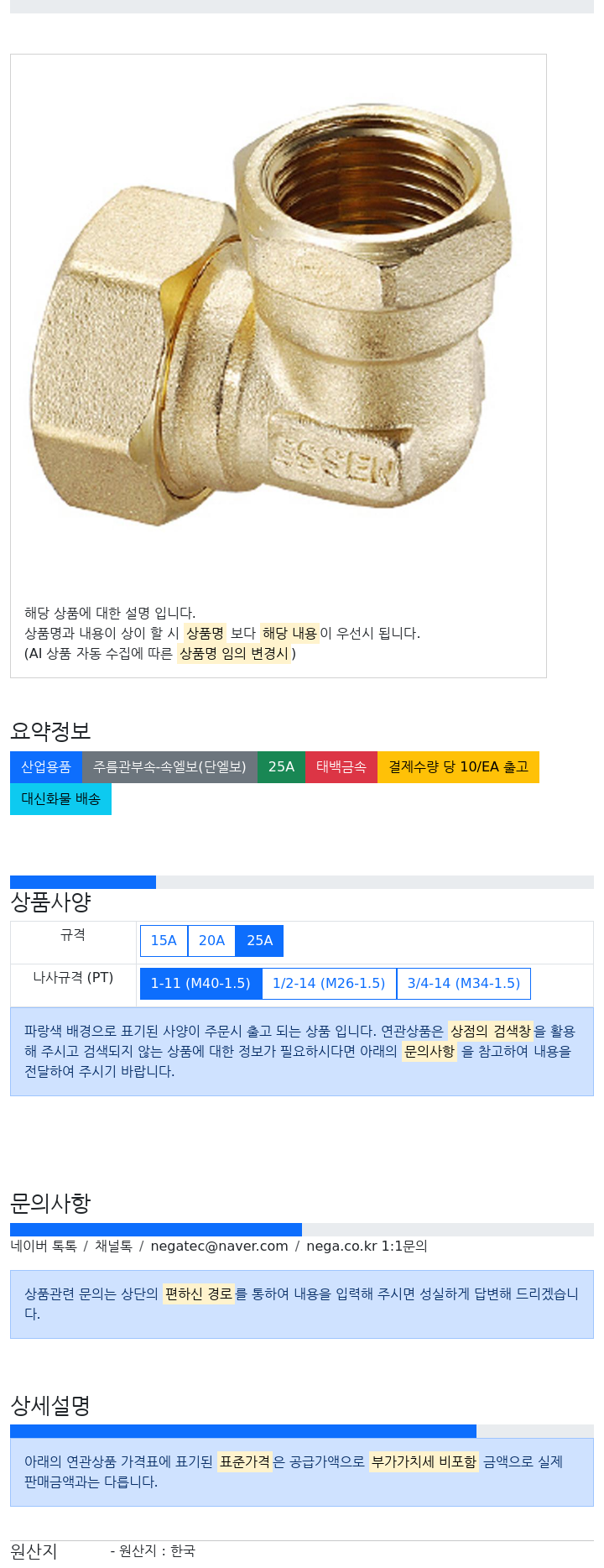Choose the 1/2-14 (M26-1.5) thread spec
604x1568 pixels.
click(329, 984)
